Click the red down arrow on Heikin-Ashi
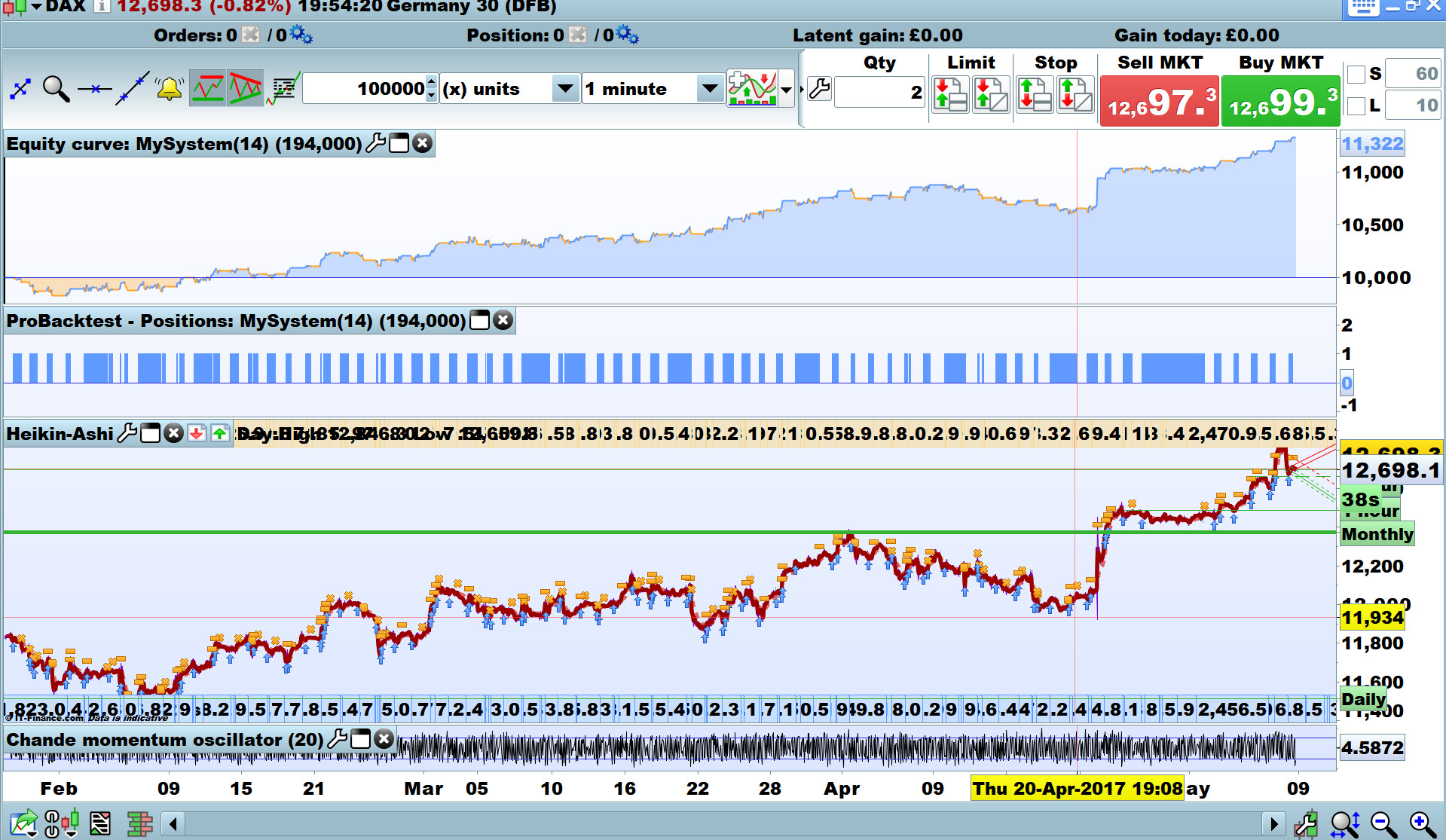Screen dimensions: 1446x840 197,433
